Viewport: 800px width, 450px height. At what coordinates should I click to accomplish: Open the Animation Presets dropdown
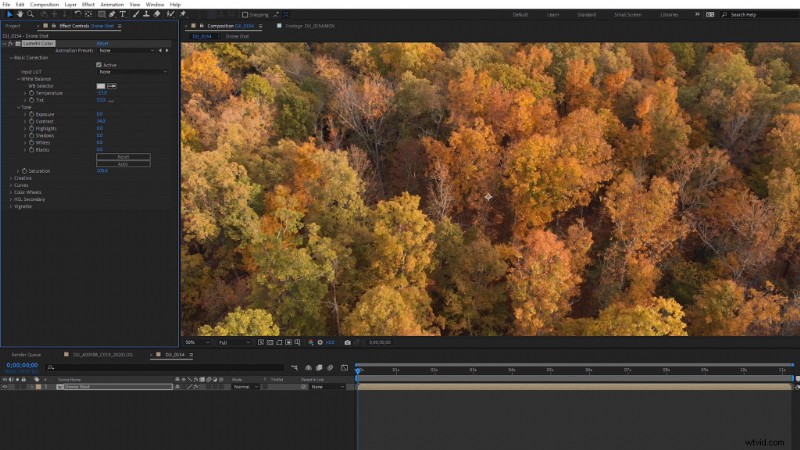[x=127, y=51]
